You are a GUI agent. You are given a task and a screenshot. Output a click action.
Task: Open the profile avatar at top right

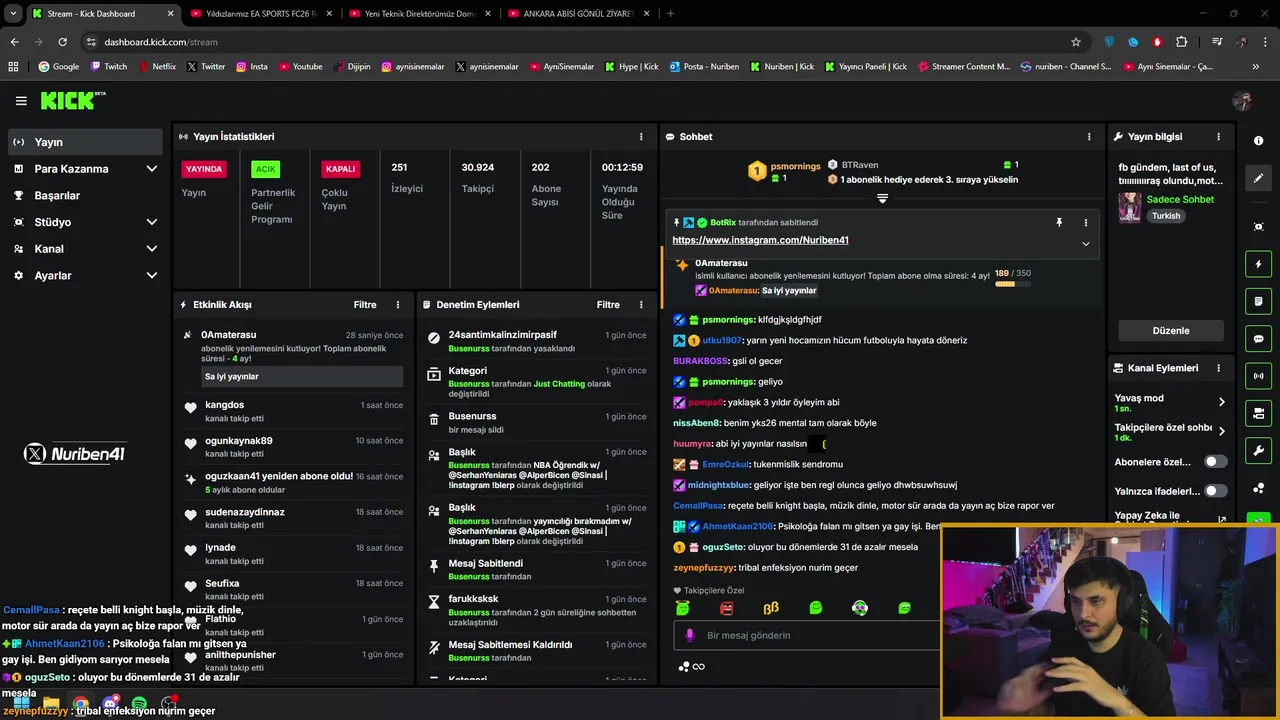[x=1242, y=101]
